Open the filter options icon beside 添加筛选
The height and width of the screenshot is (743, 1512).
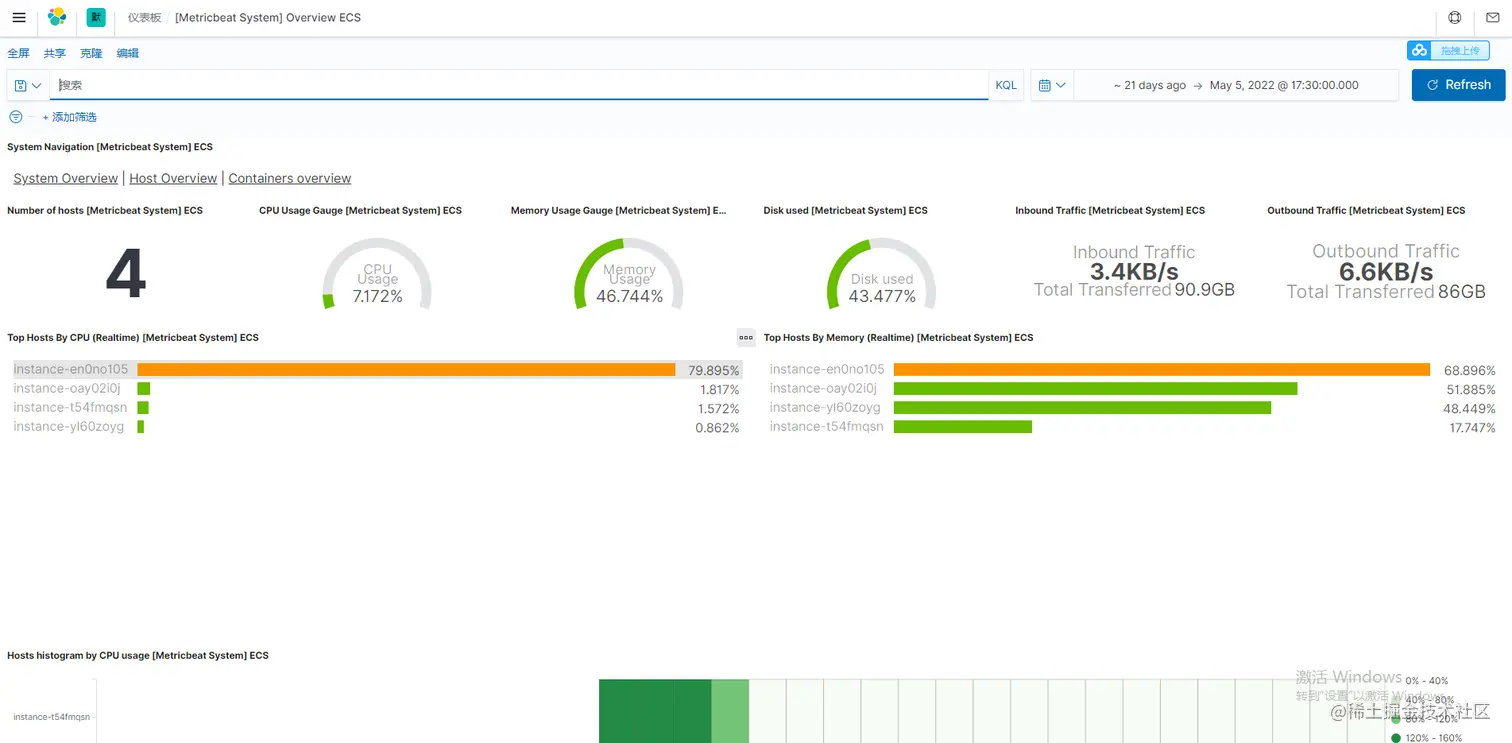(x=16, y=117)
